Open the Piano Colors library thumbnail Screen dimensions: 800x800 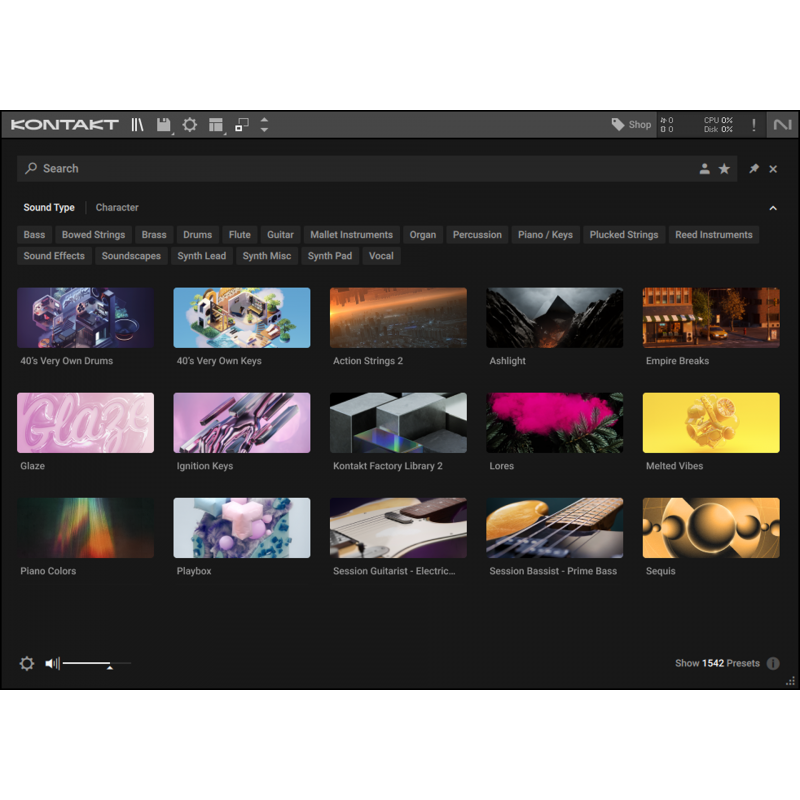click(x=85, y=528)
